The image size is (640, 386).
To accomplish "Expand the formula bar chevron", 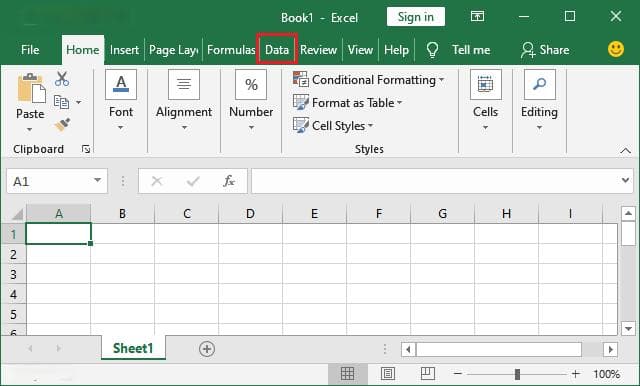I will [625, 180].
